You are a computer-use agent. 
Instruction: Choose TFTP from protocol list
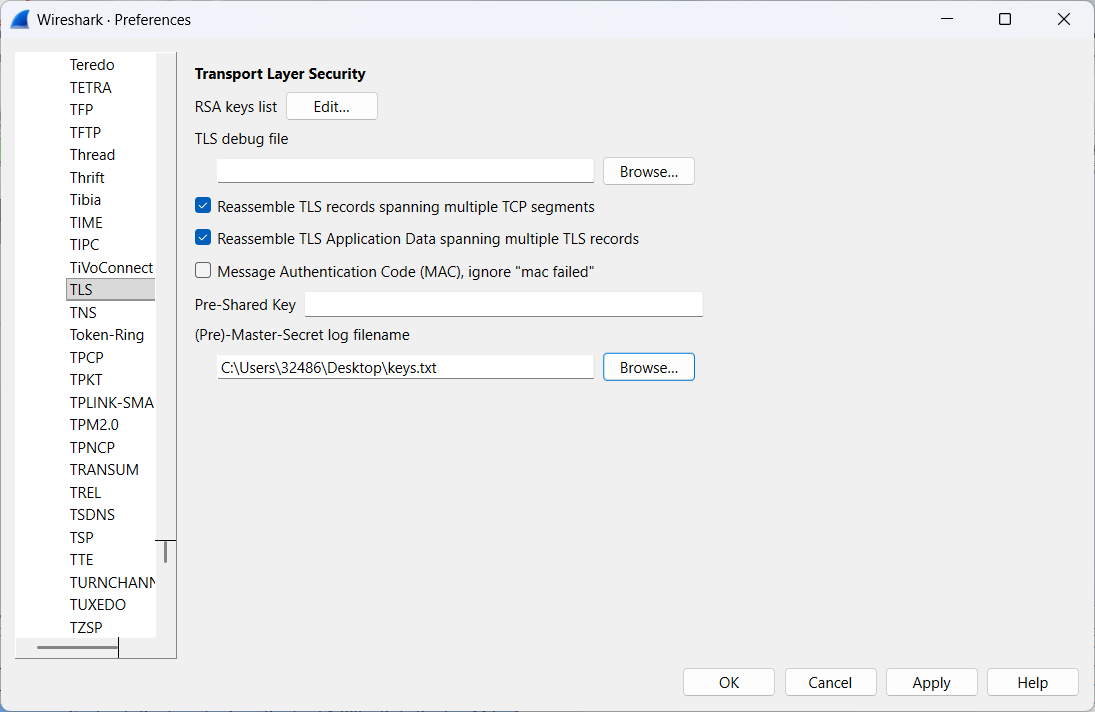[x=85, y=132]
